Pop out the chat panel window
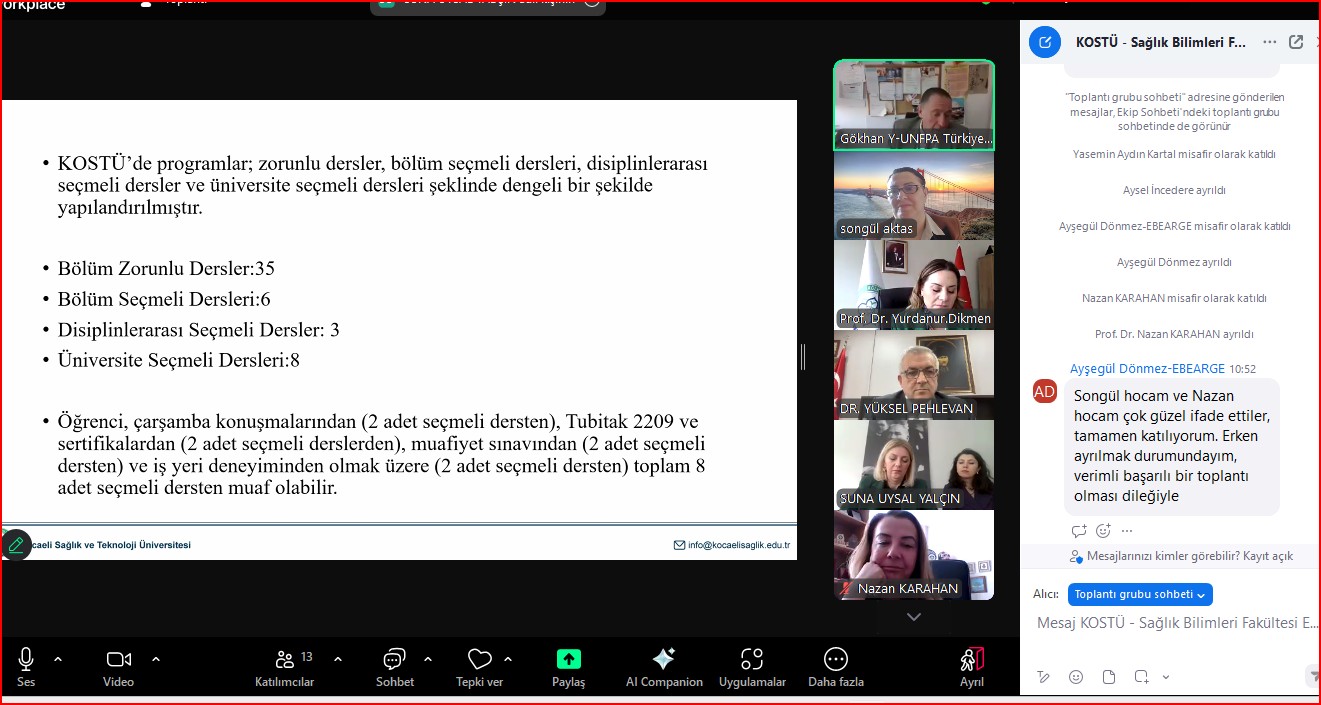The height and width of the screenshot is (705, 1321). pos(1296,42)
